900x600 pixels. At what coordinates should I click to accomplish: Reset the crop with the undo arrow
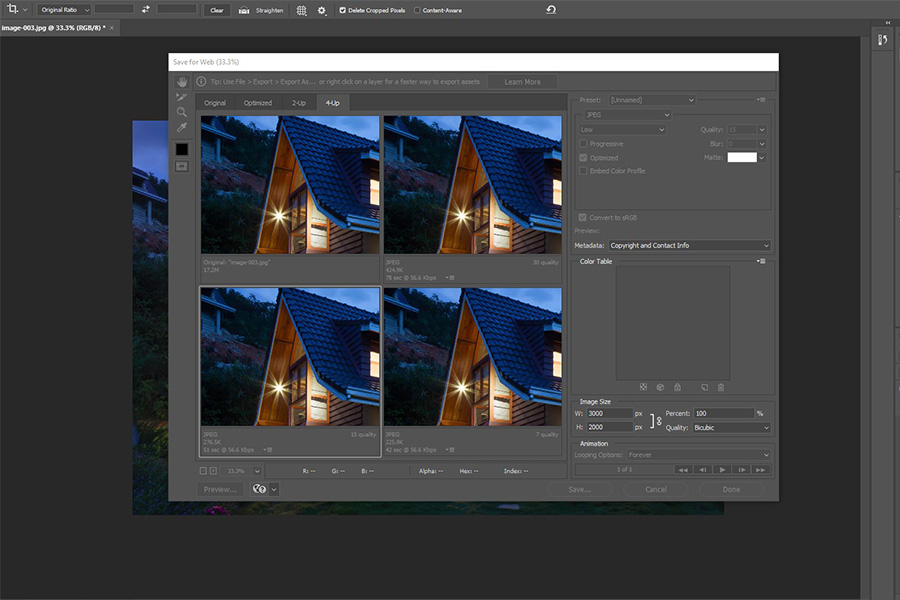(x=551, y=10)
